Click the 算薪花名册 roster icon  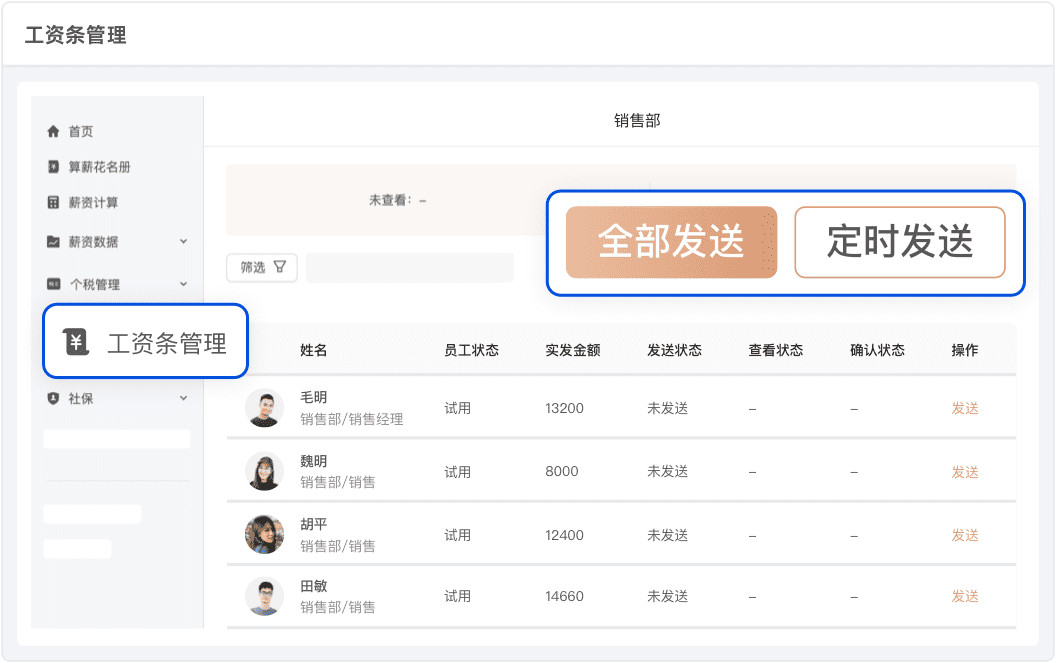point(54,167)
